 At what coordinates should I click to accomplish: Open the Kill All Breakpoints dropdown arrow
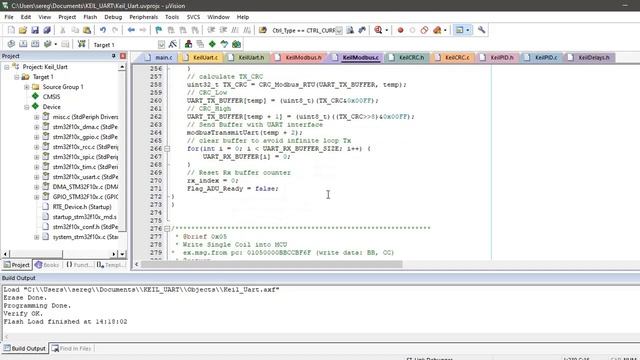coord(445,30)
